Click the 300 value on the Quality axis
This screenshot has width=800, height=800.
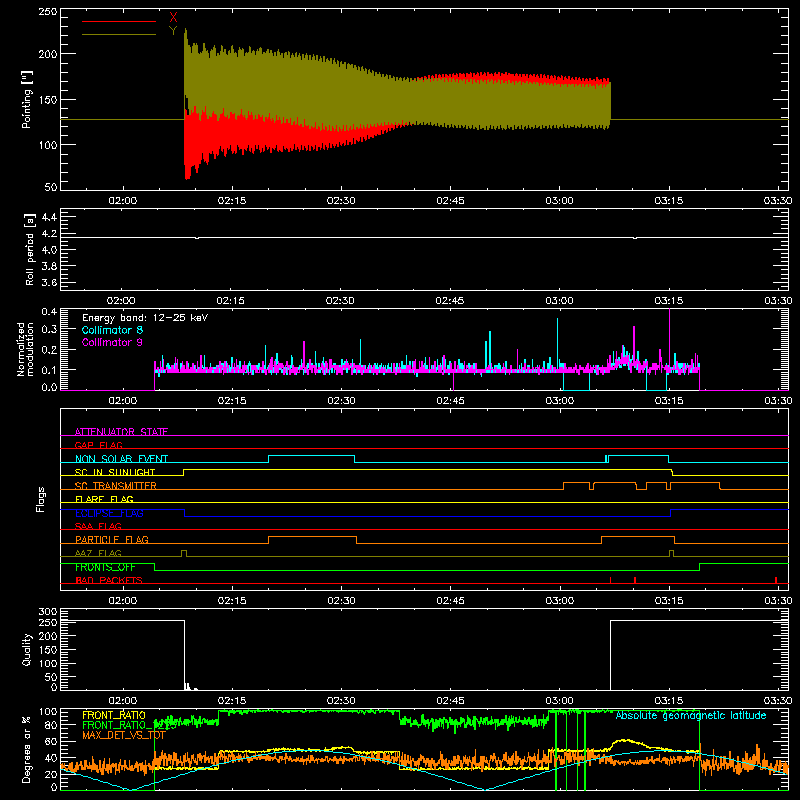pos(48,612)
